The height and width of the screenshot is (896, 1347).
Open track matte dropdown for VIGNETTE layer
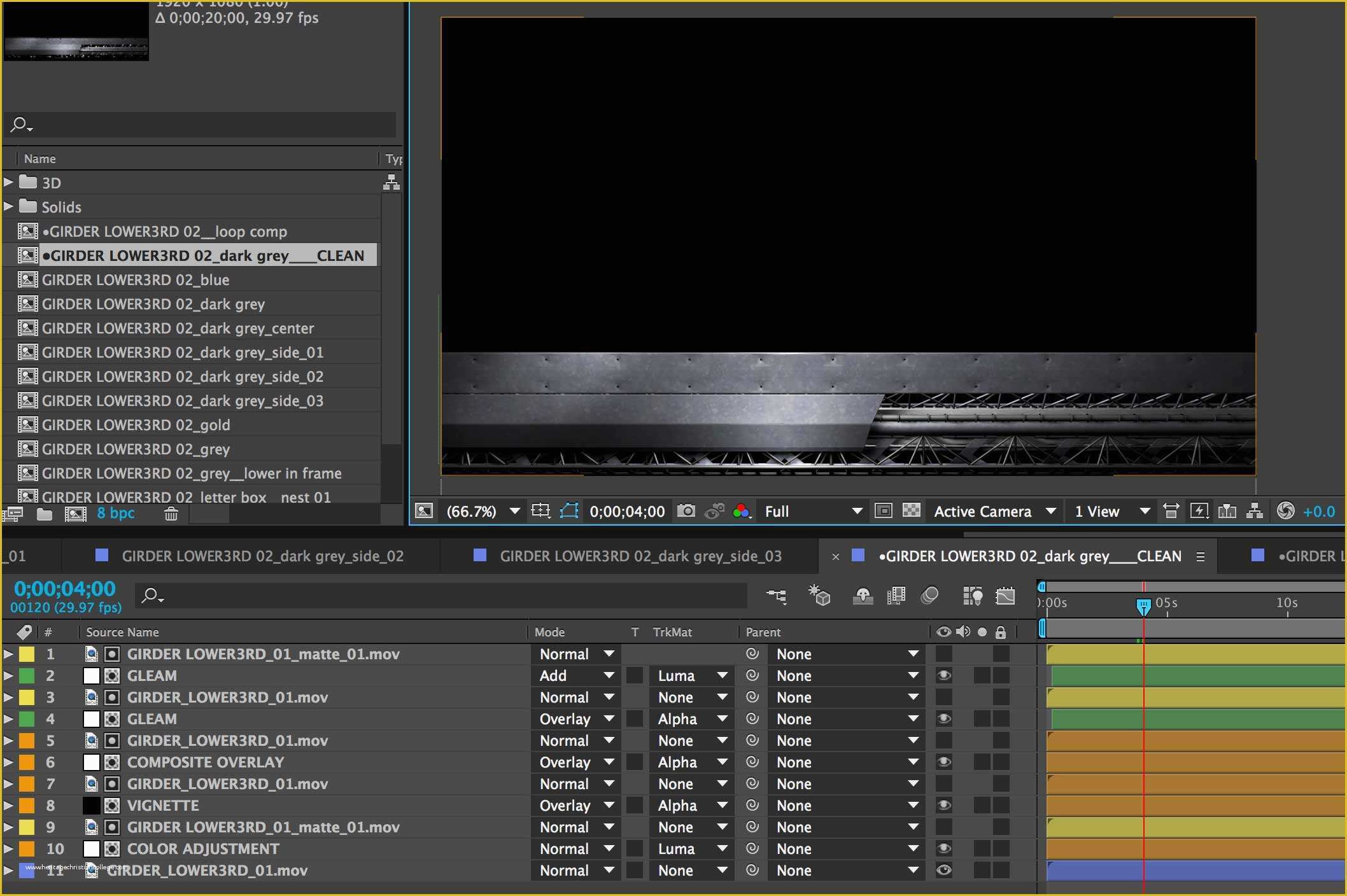(x=692, y=805)
